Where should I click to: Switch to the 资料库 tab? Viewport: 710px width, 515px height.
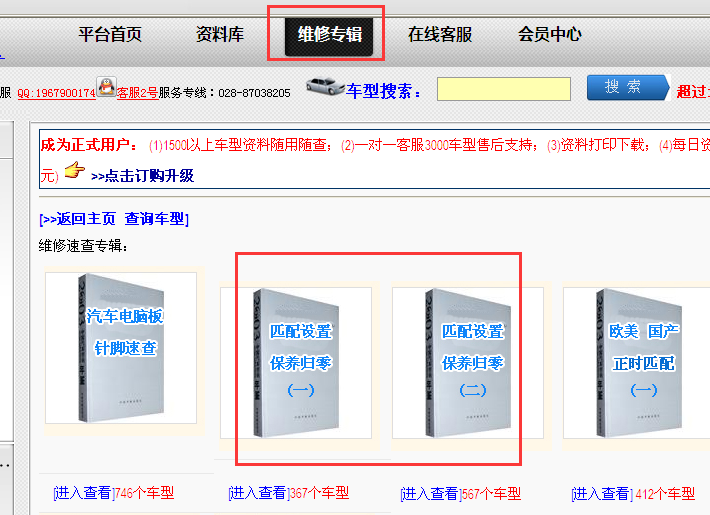pos(220,34)
